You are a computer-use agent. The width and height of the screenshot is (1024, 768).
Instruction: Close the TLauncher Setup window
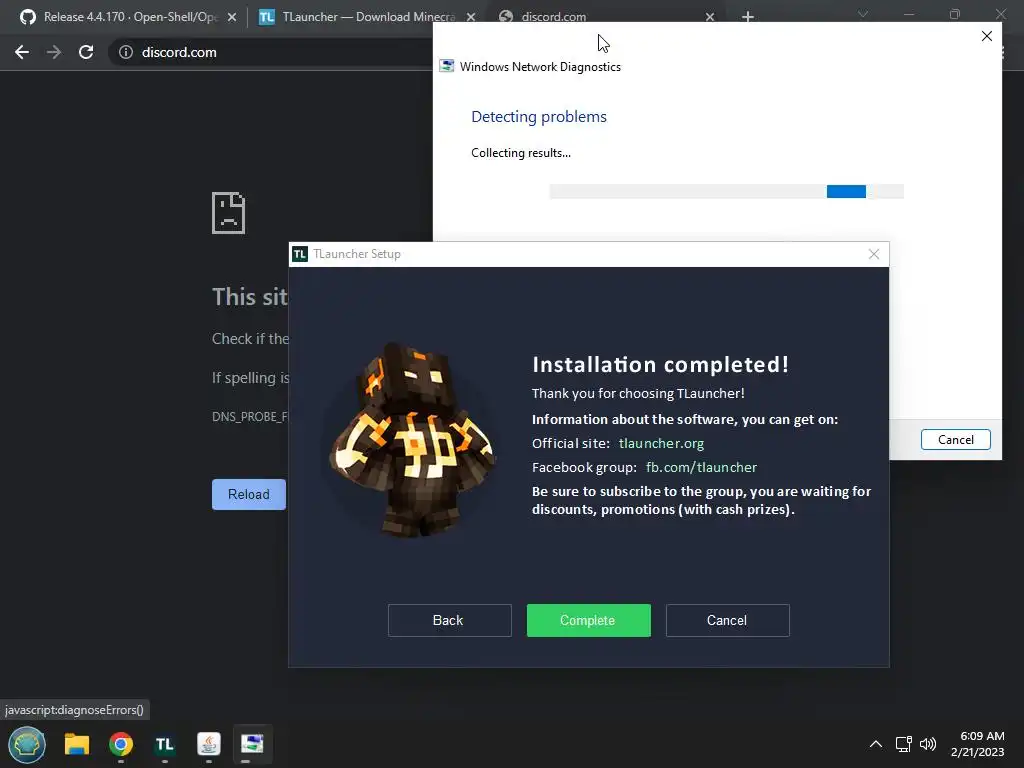pos(874,254)
